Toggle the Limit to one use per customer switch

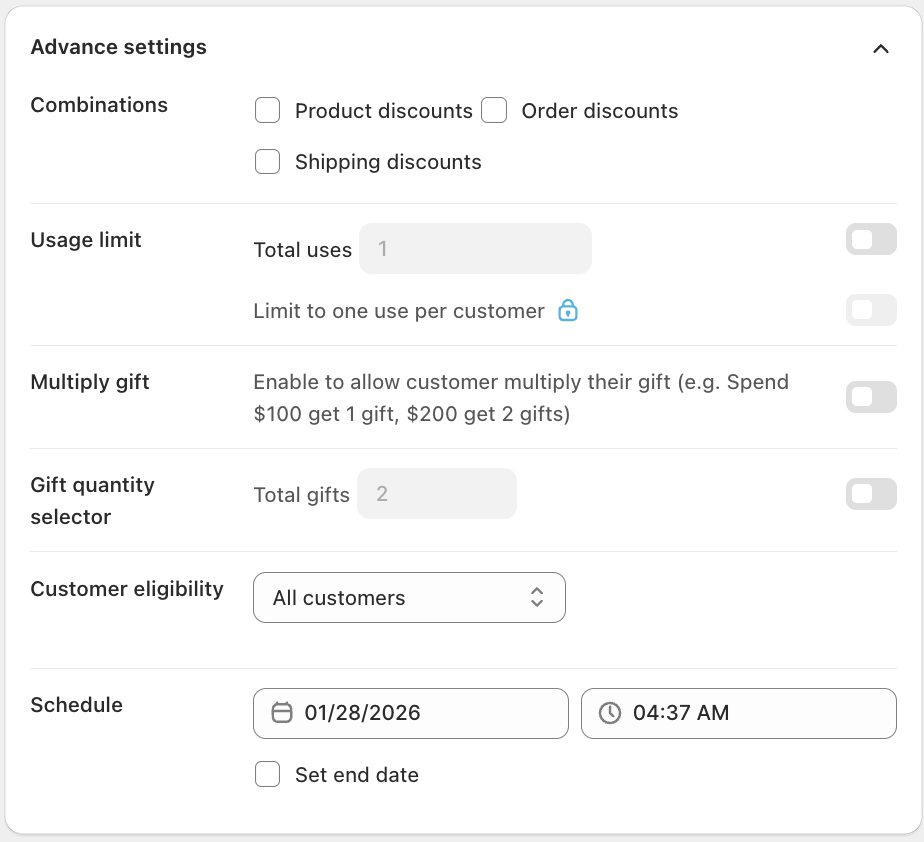[871, 310]
